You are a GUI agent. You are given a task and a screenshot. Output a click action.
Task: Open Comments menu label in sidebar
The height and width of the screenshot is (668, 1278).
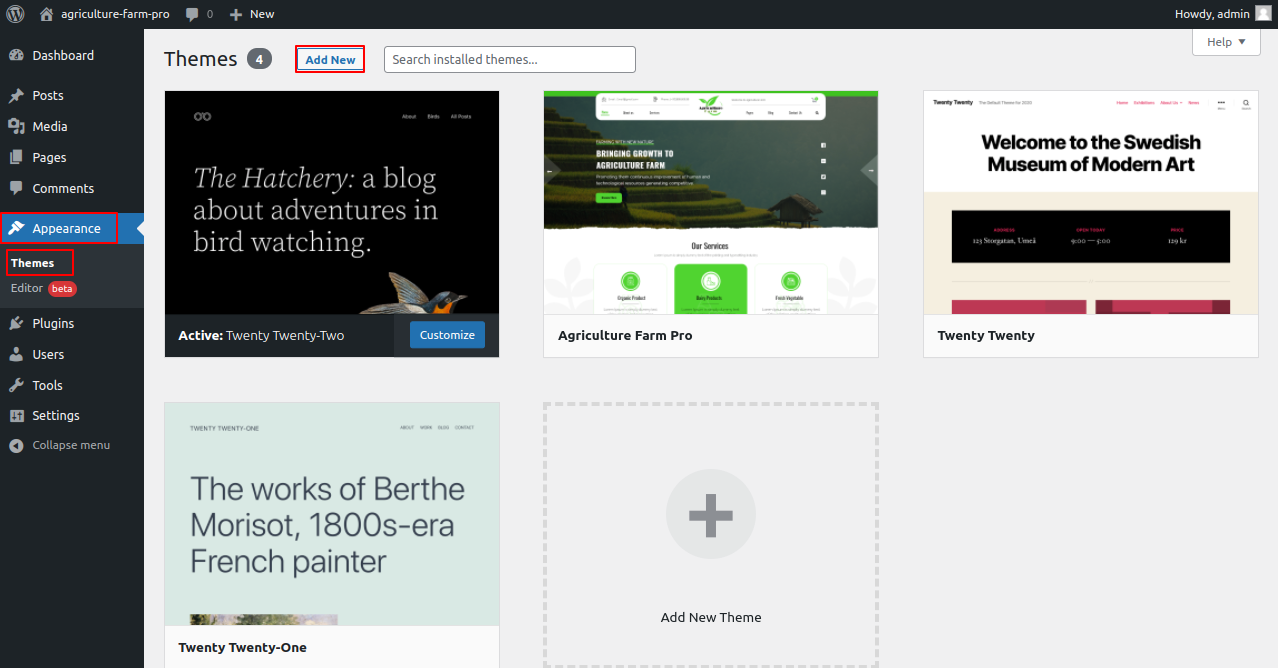pos(63,188)
